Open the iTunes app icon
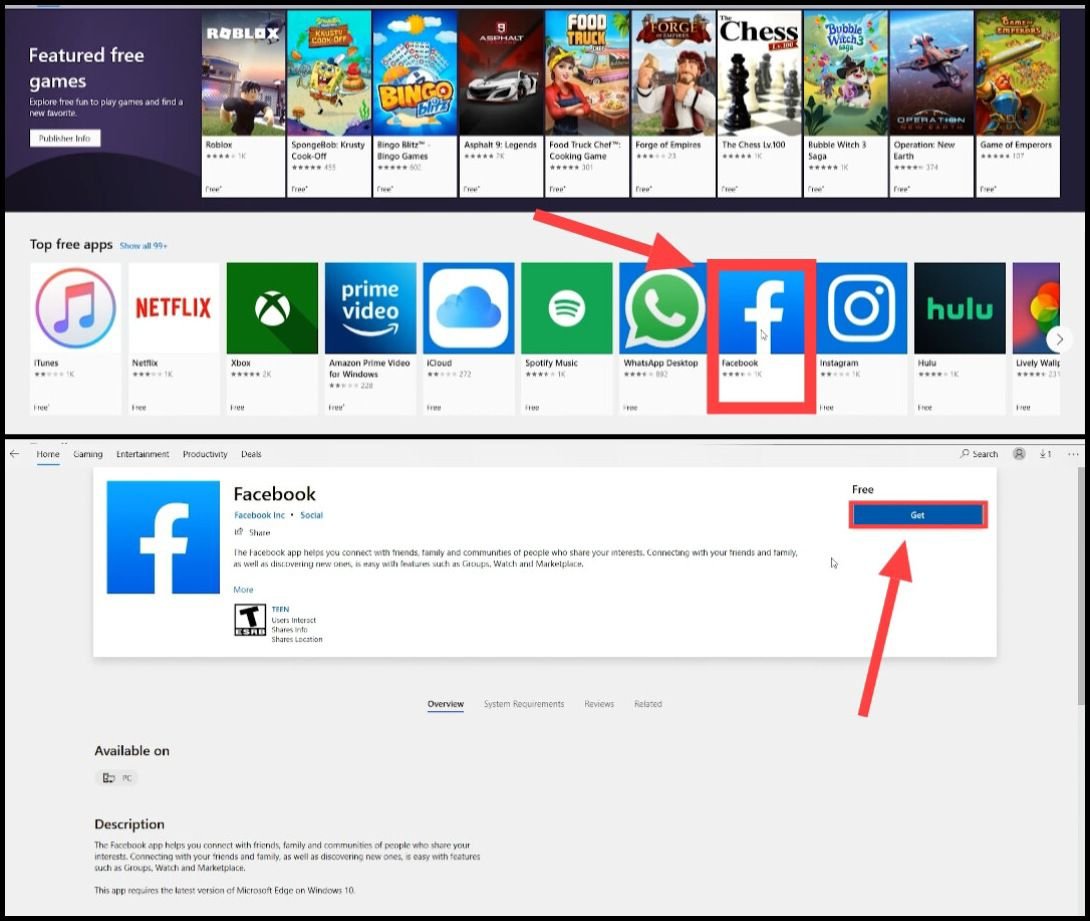Image resolution: width=1090 pixels, height=921 pixels. click(x=76, y=308)
